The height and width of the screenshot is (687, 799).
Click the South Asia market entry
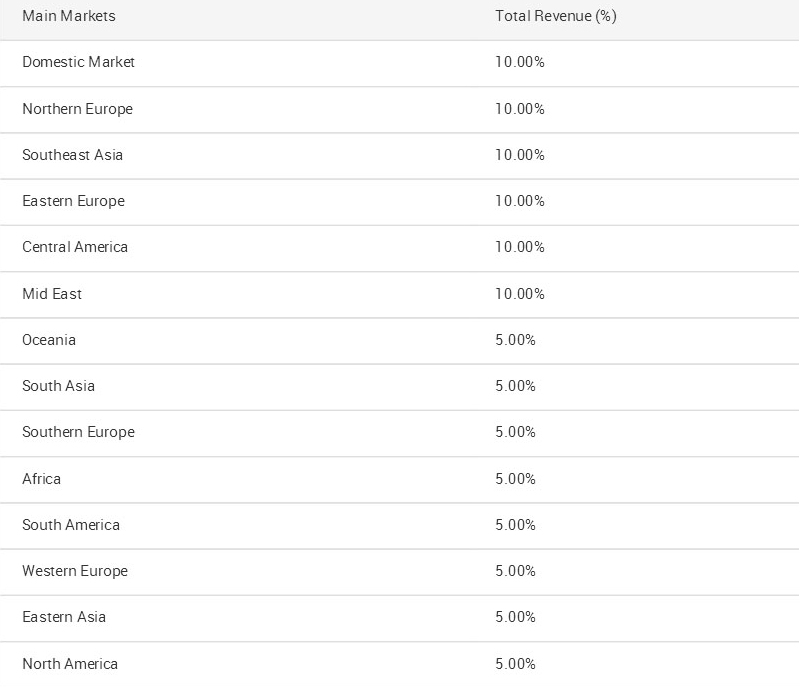(59, 386)
